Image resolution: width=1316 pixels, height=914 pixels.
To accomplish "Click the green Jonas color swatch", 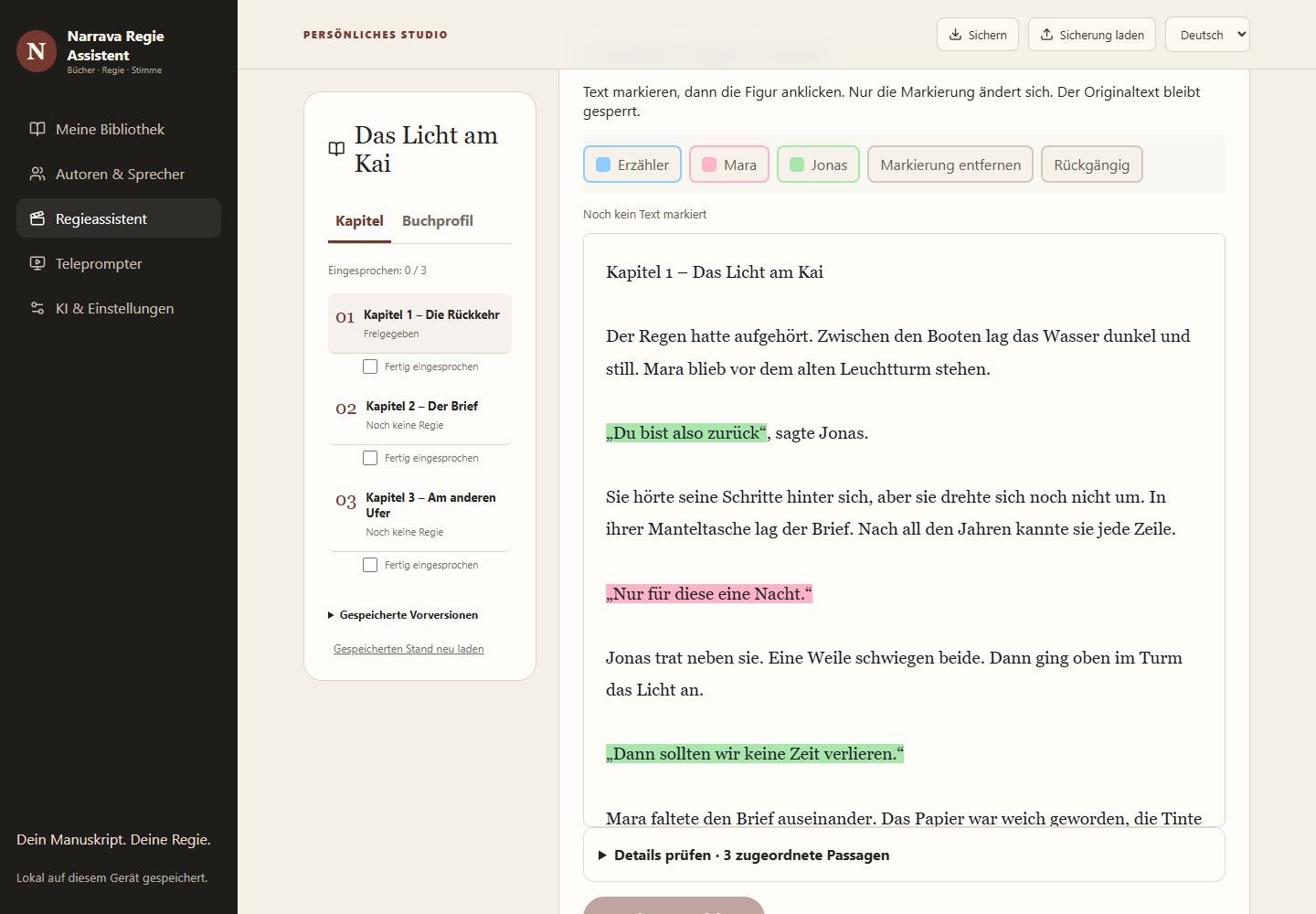I will (x=797, y=165).
